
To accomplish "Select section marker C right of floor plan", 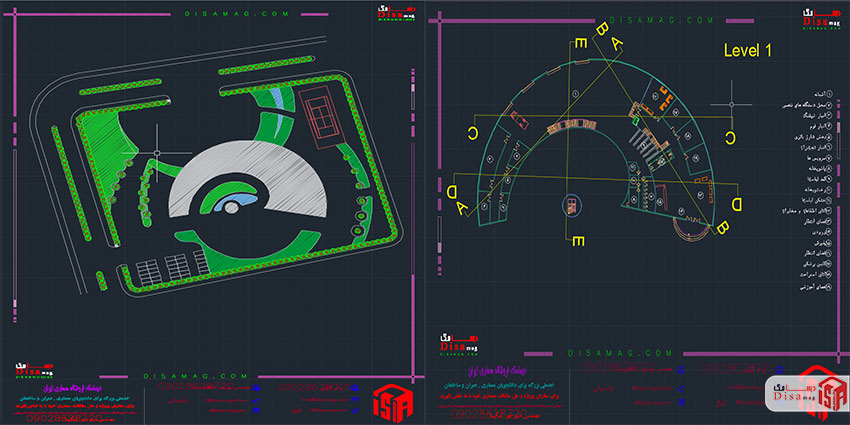I will 730,137.
